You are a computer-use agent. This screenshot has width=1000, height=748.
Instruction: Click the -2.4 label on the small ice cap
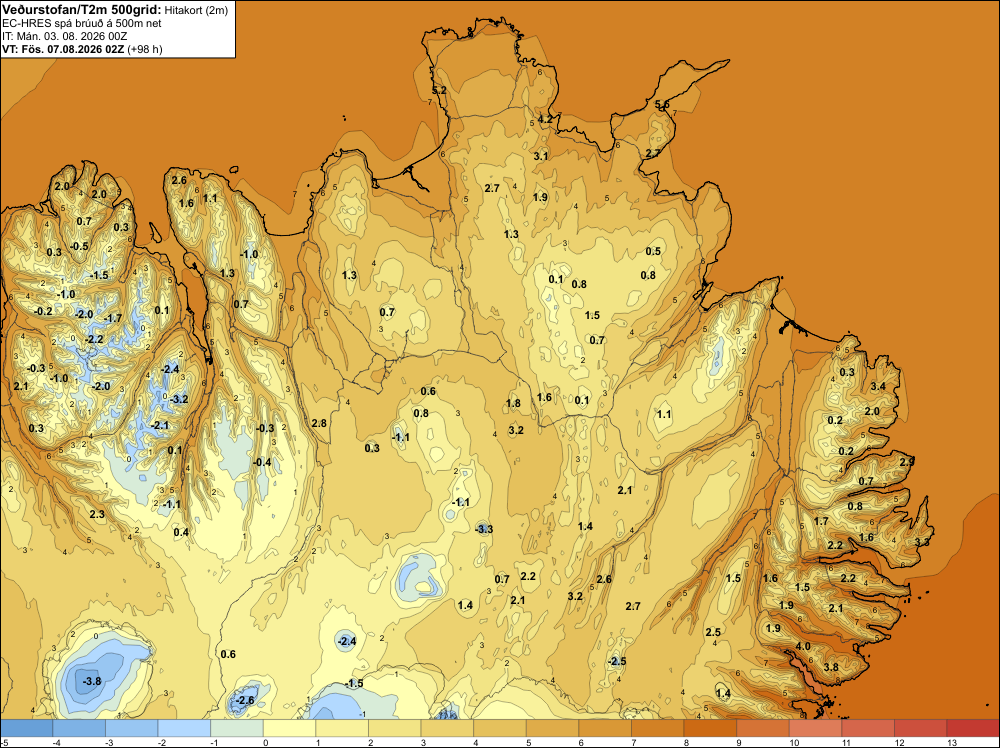(346, 641)
